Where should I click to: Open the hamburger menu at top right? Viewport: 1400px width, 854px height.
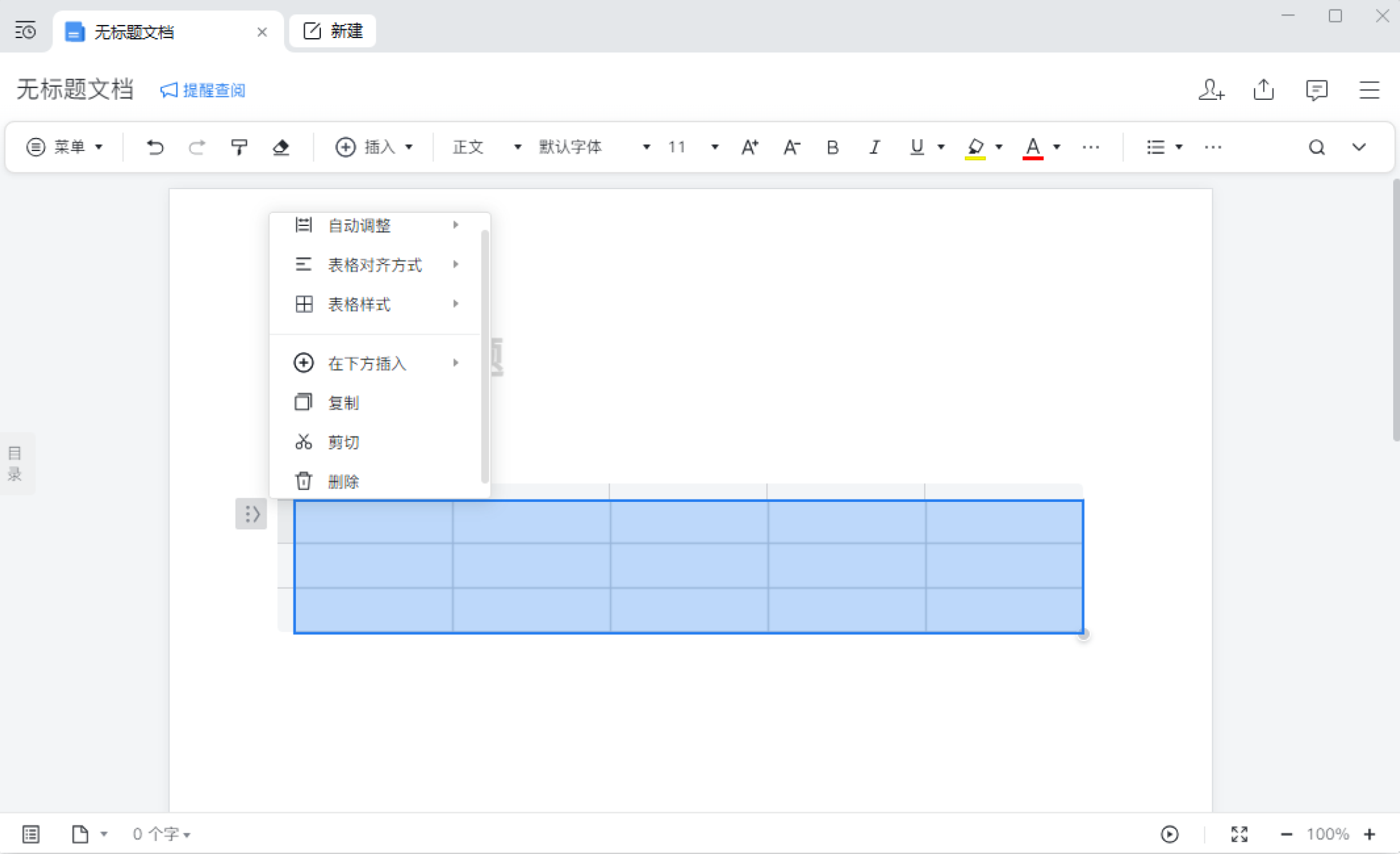pos(1369,90)
